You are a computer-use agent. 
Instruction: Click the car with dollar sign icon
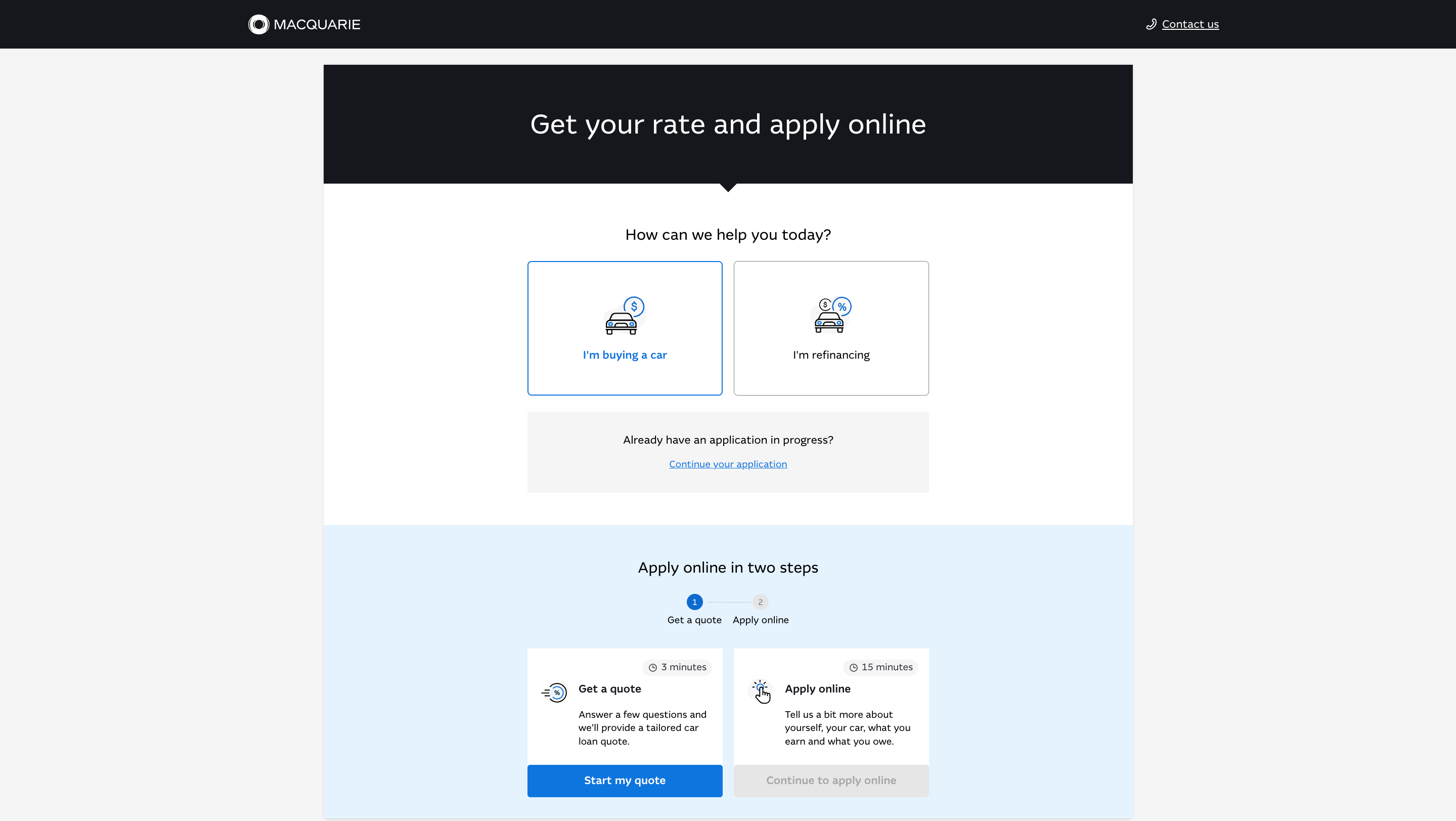(x=624, y=316)
